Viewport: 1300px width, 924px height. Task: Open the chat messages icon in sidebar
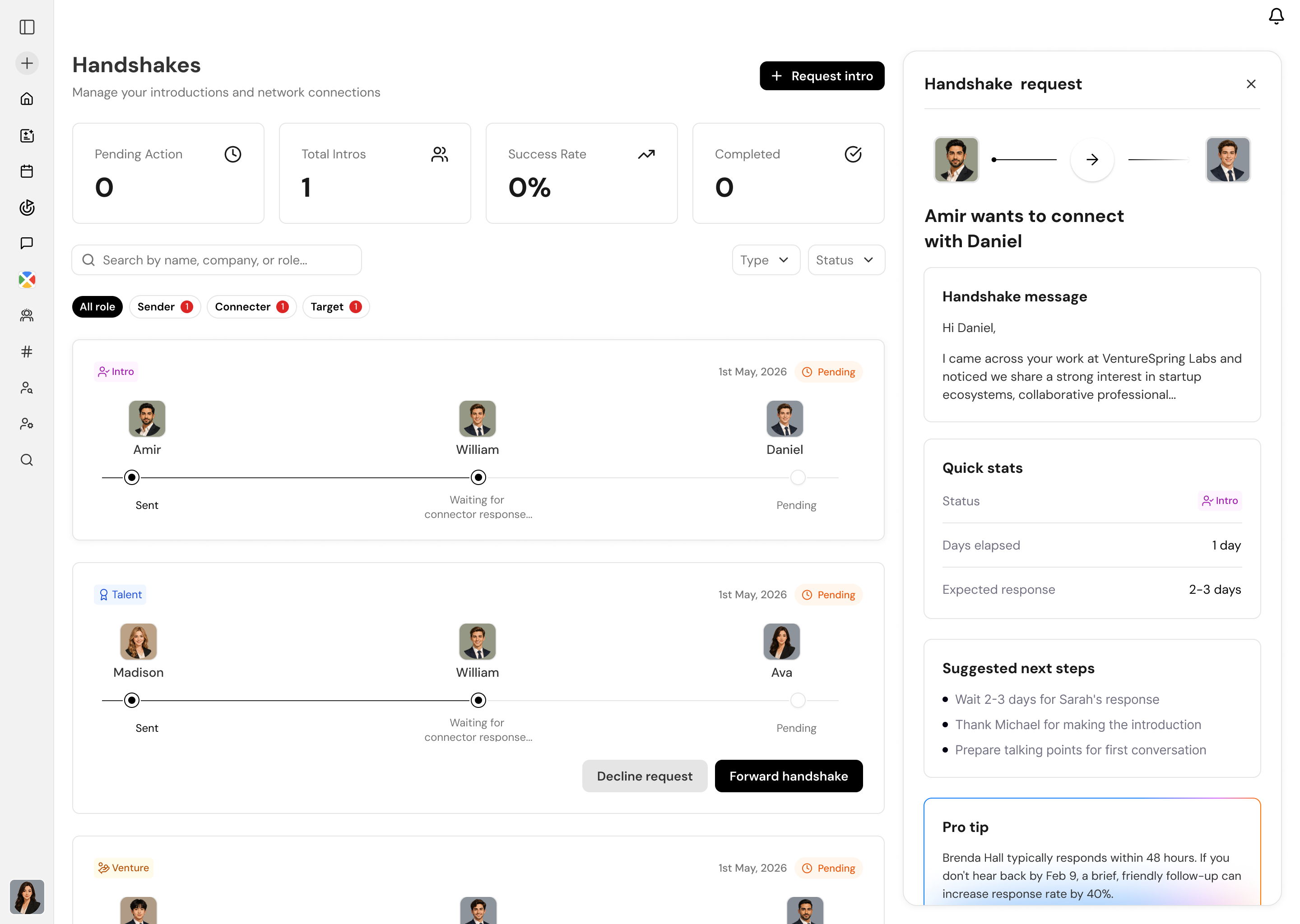point(27,244)
